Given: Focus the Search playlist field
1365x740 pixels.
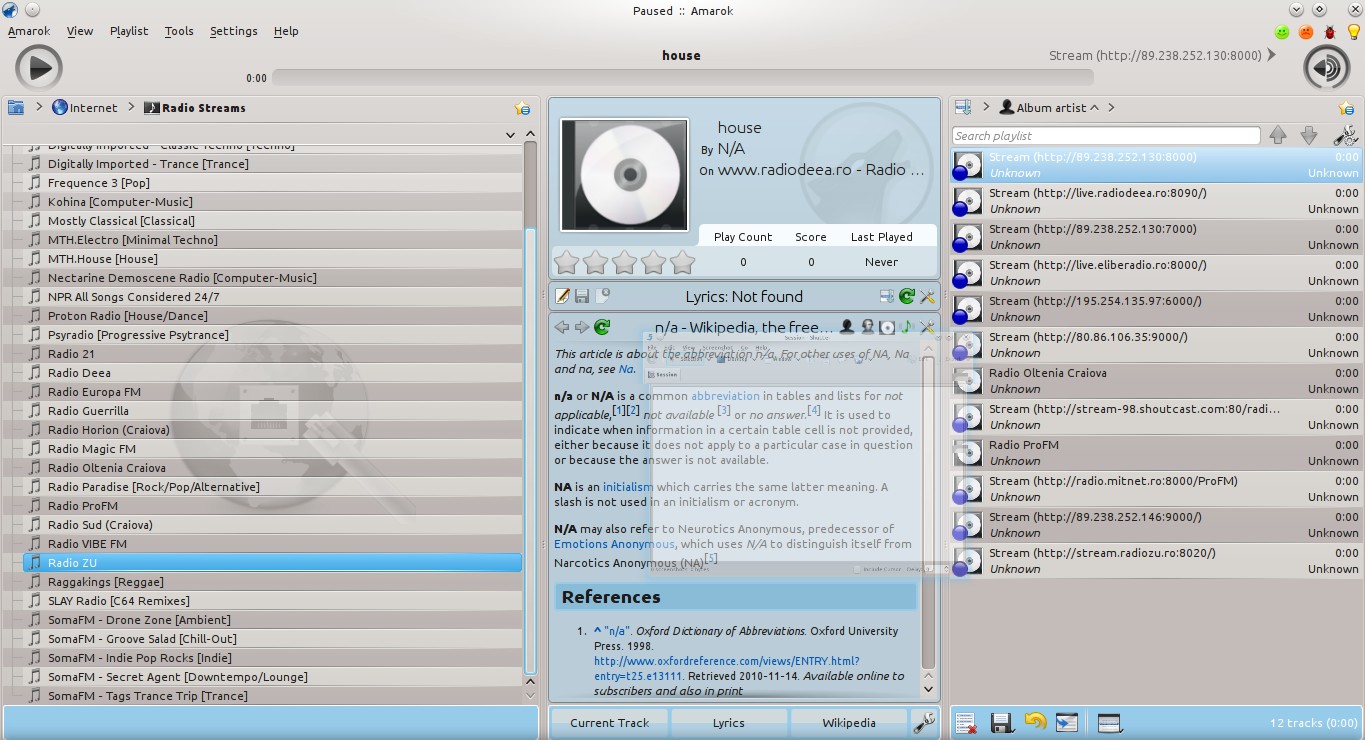Looking at the screenshot, I should (x=1106, y=135).
